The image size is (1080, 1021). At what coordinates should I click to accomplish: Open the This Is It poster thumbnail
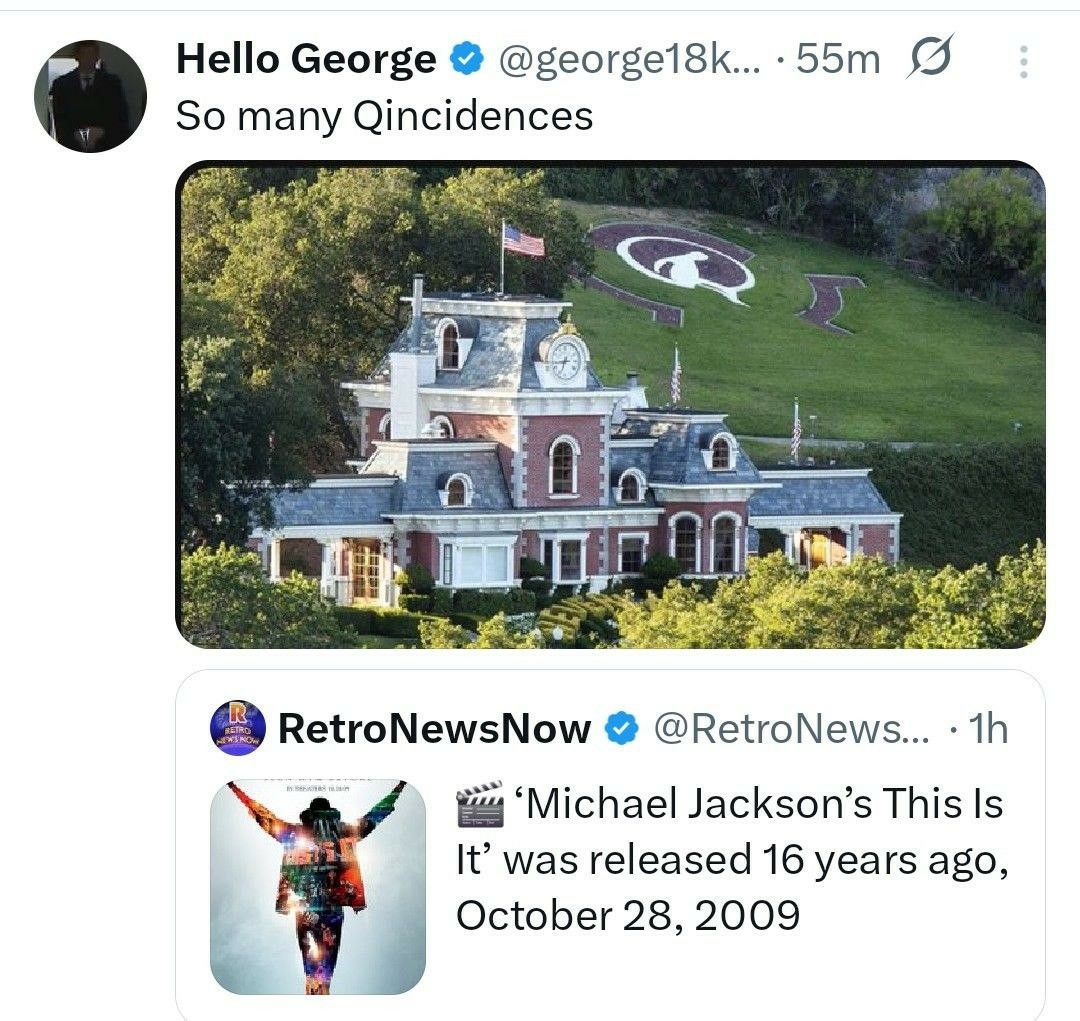pos(318,887)
